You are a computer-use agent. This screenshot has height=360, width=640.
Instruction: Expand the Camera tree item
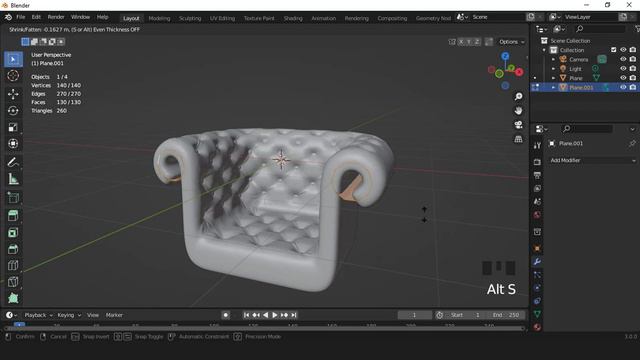click(553, 60)
